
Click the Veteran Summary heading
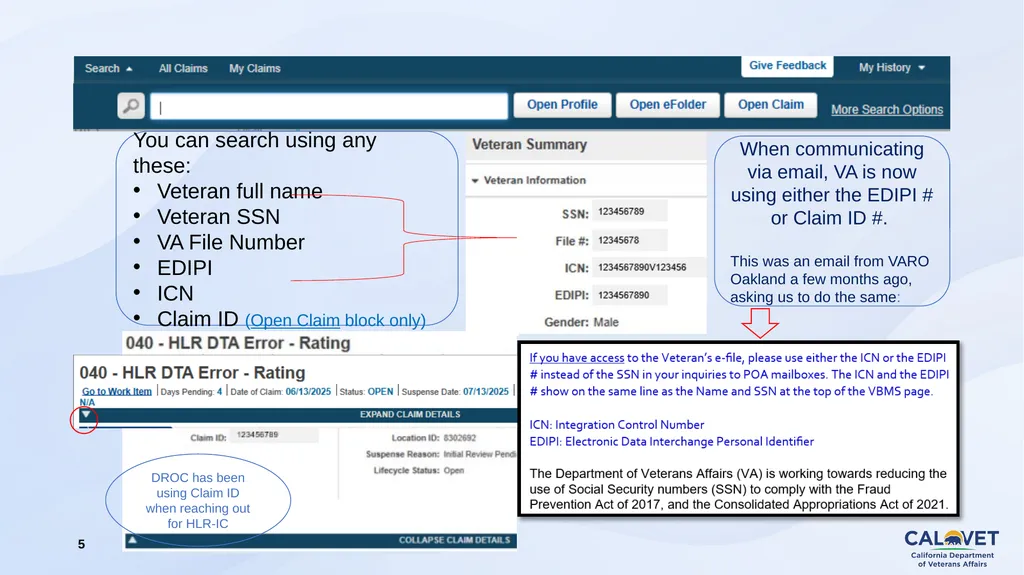(529, 144)
